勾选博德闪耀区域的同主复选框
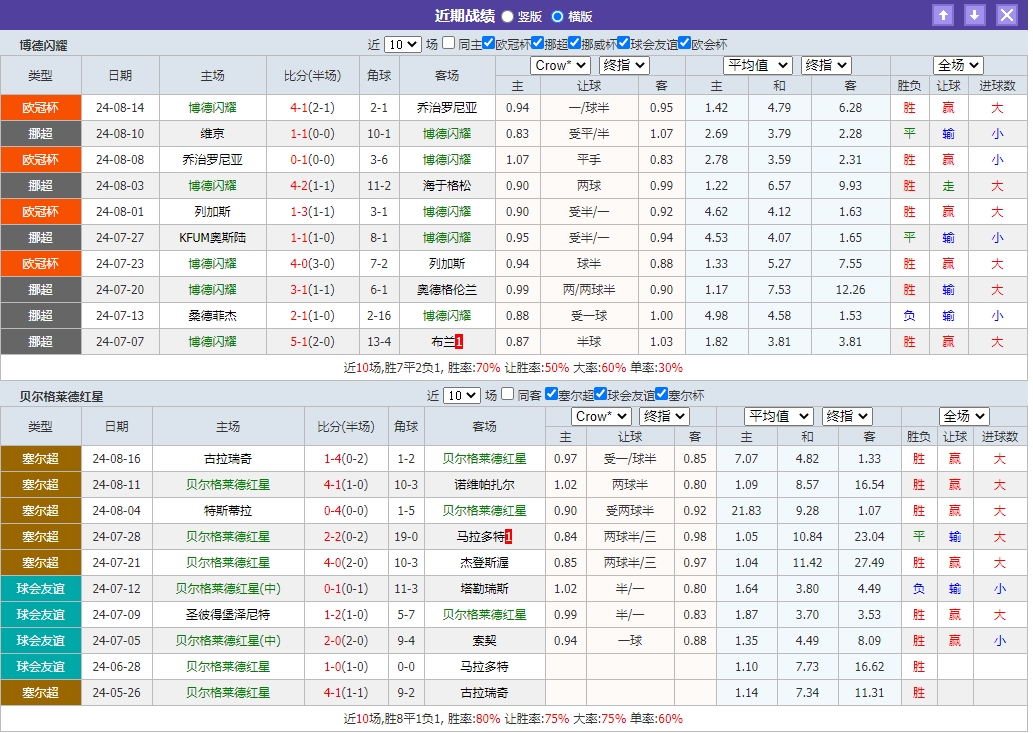The height and width of the screenshot is (733, 1033). 446,44
